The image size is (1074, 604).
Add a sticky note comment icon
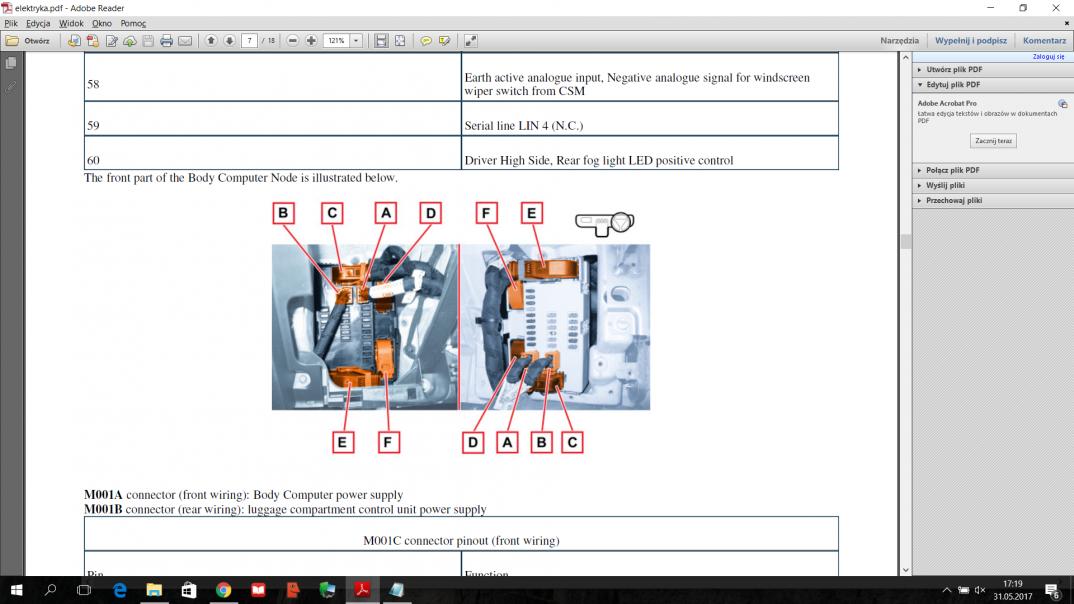[x=426, y=41]
